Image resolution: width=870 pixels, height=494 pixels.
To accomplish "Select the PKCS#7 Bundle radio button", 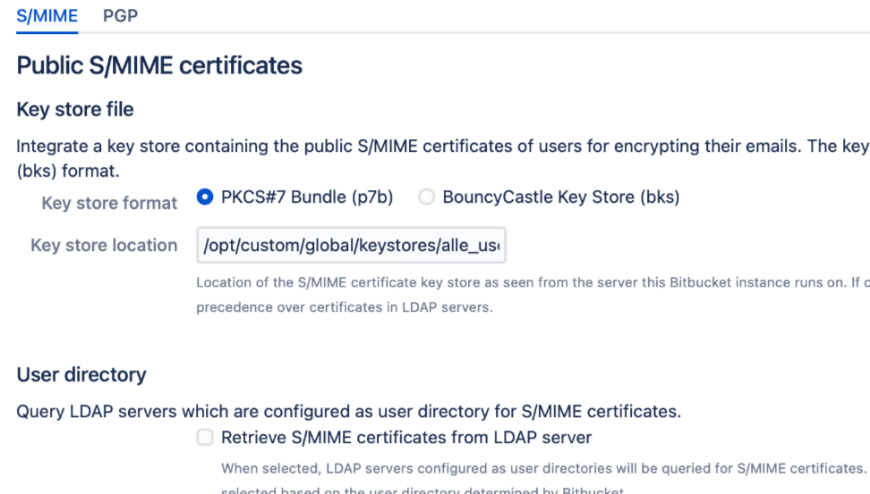I will (206, 198).
